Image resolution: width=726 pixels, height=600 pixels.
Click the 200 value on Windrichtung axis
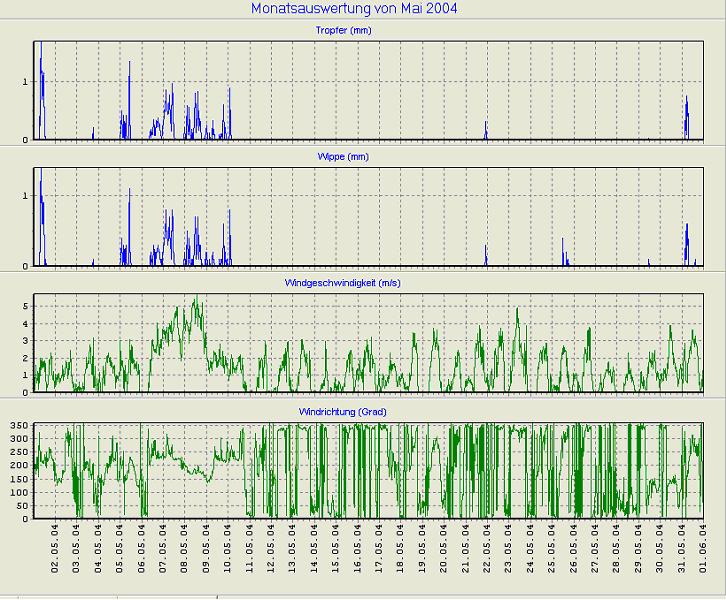coord(17,466)
